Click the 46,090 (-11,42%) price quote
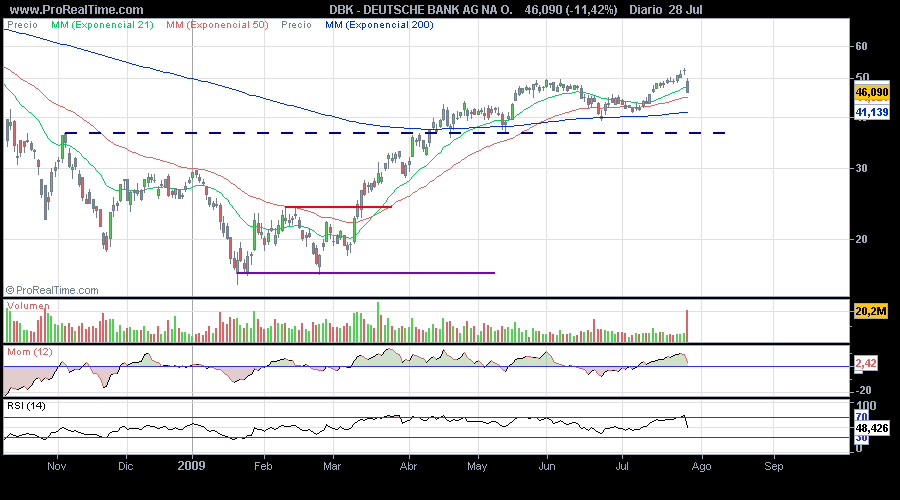Image resolution: width=900 pixels, height=500 pixels. 571,10
